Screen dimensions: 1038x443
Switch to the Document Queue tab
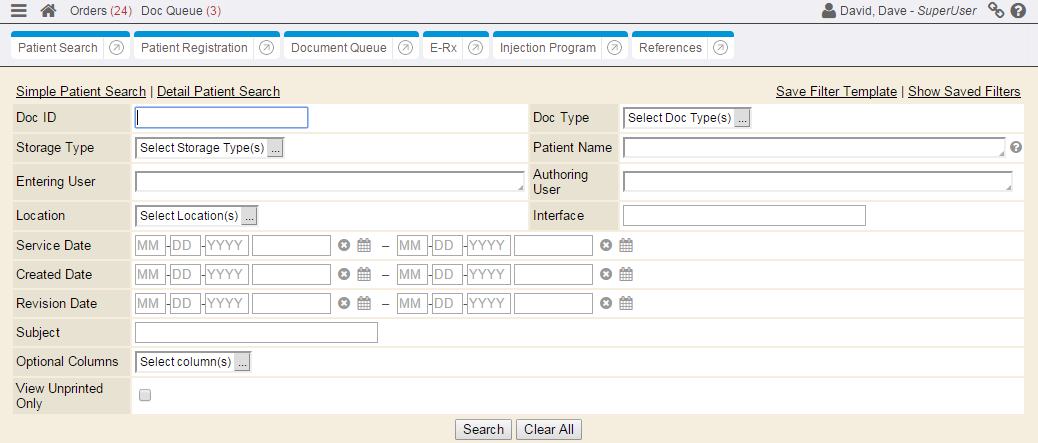pyautogui.click(x=338, y=48)
